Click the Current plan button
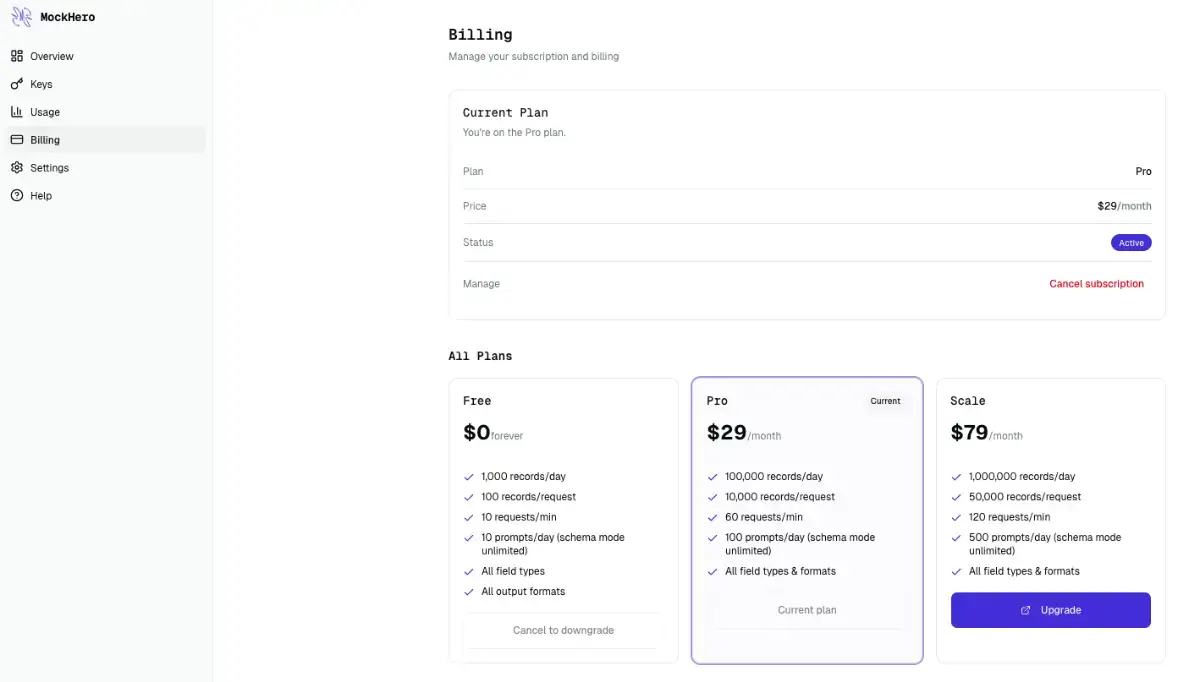 click(x=807, y=610)
